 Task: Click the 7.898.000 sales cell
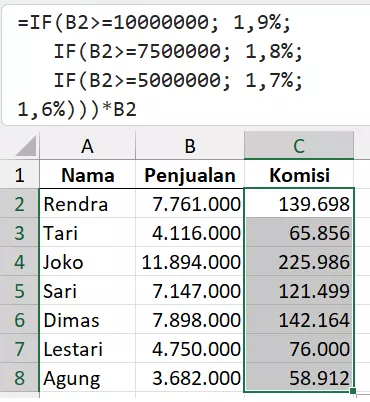pos(190,319)
